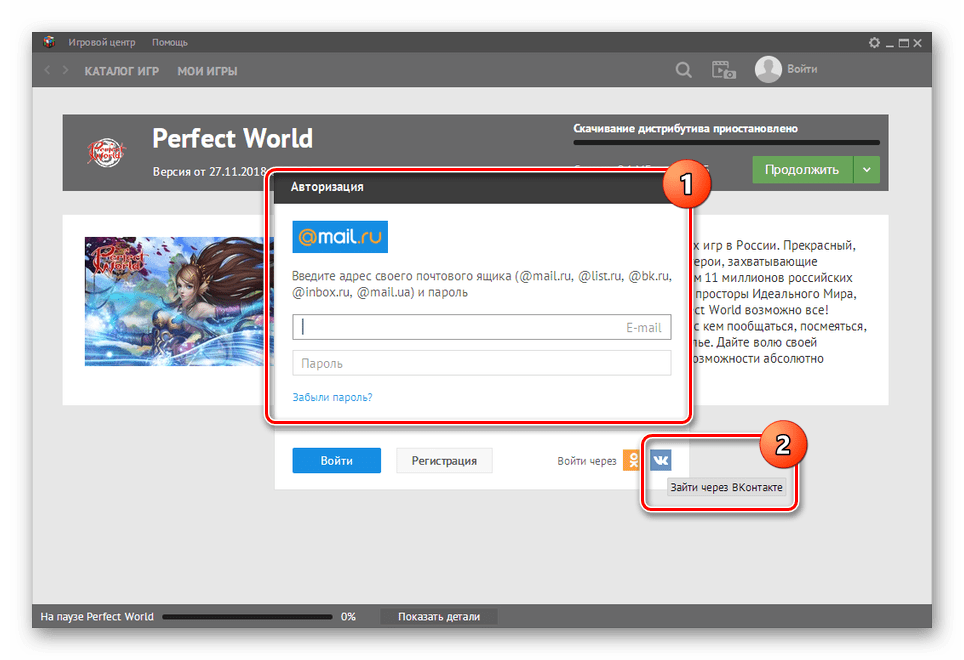Click the На паузе Perfect World status text
Image resolution: width=964 pixels, height=660 pixels.
click(x=97, y=616)
